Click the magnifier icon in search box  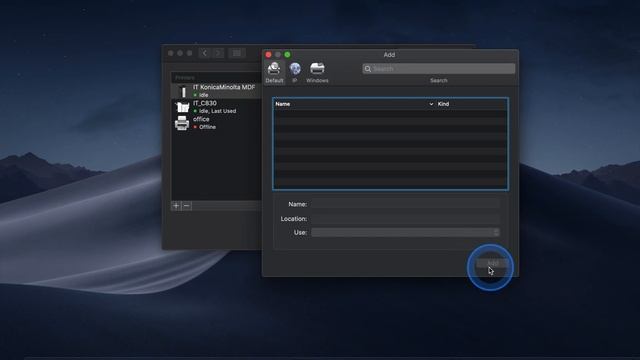[x=367, y=69]
